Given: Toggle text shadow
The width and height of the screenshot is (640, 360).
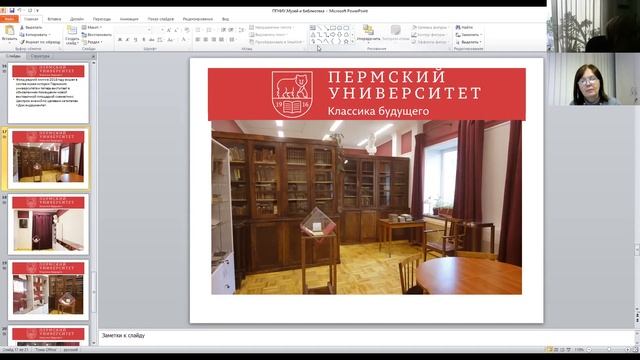Looking at the screenshot, I should click(x=143, y=40).
